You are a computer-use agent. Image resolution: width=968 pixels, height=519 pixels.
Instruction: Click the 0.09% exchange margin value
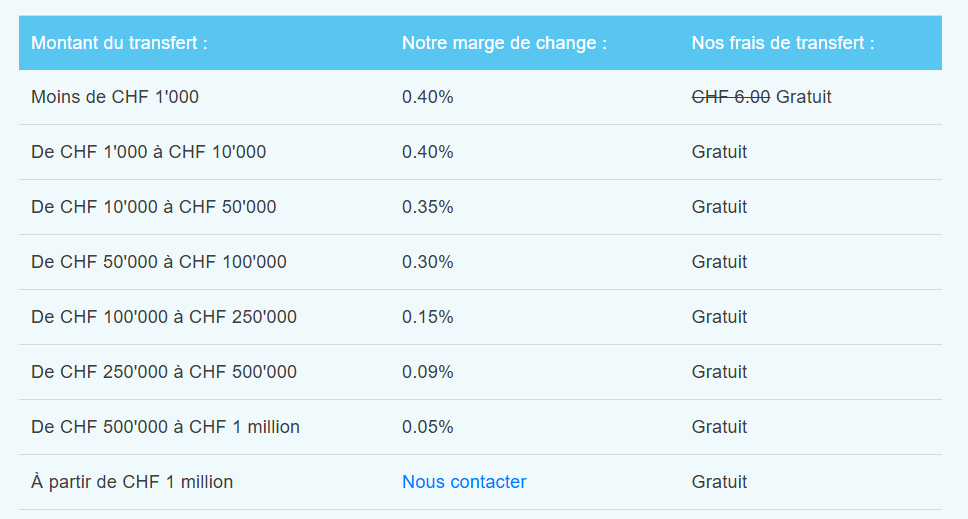pos(428,372)
